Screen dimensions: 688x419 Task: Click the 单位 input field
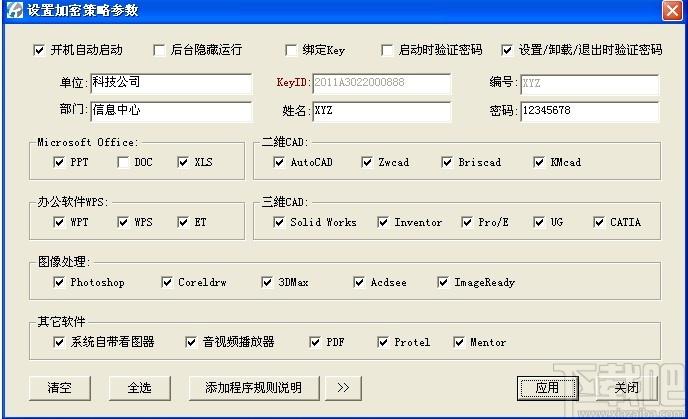[x=171, y=83]
